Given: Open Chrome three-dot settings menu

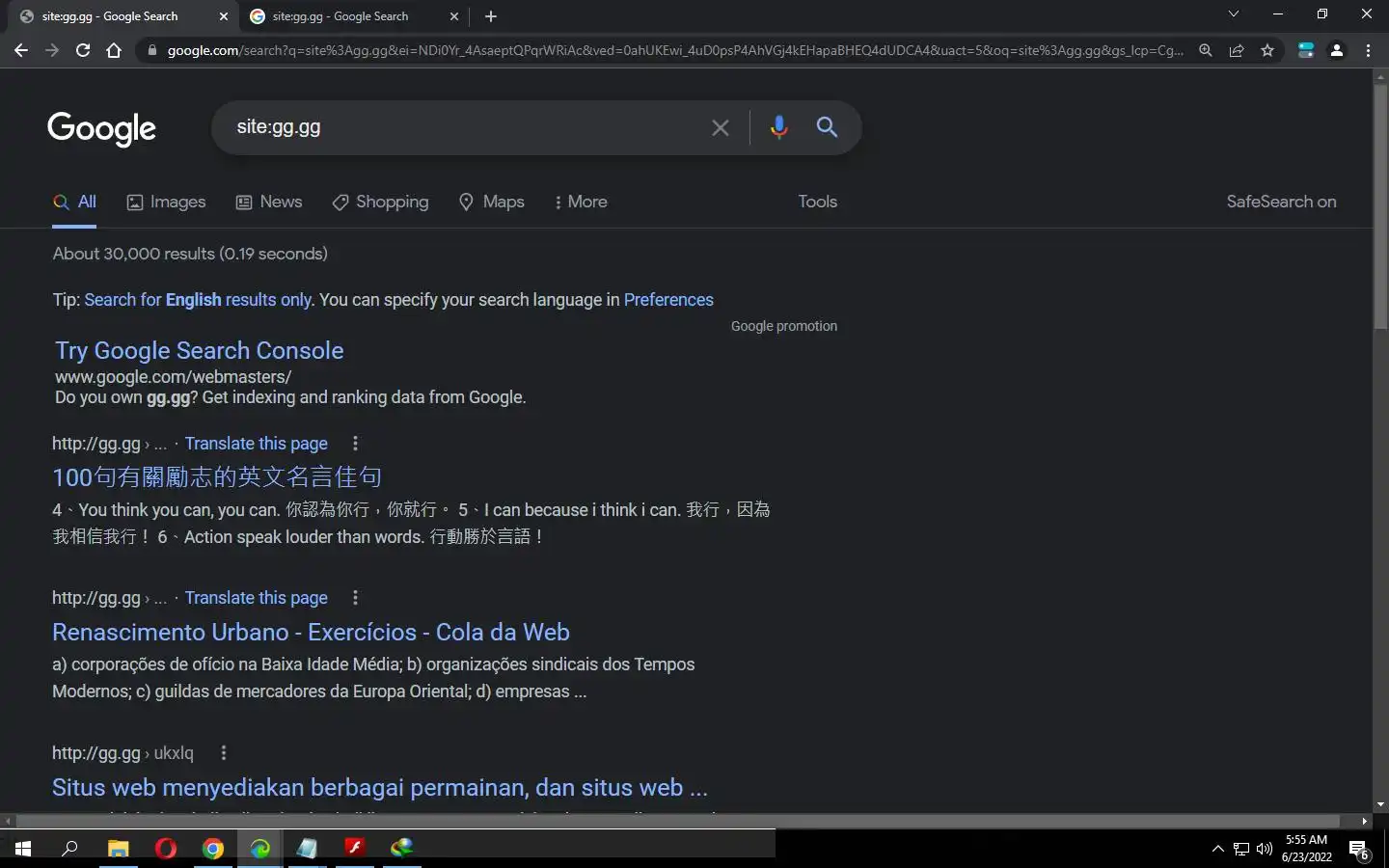Looking at the screenshot, I should pos(1368,50).
